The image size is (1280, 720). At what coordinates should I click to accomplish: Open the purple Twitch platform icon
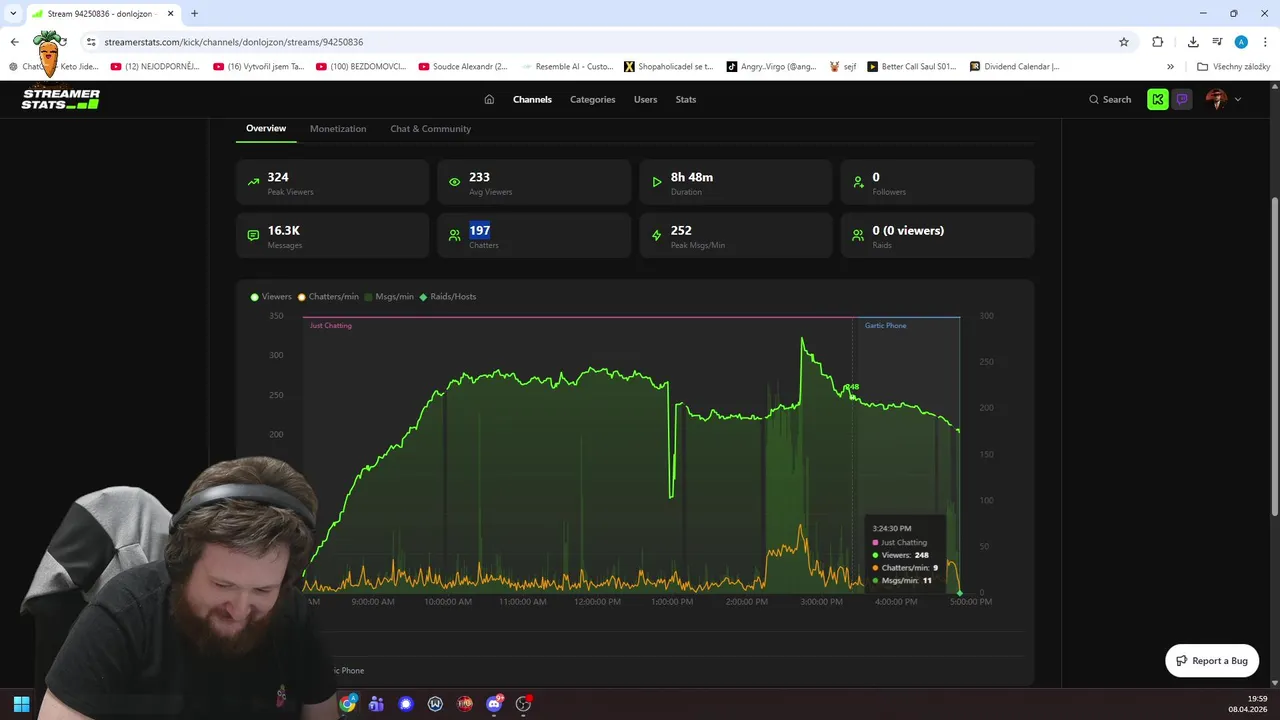pos(1182,99)
